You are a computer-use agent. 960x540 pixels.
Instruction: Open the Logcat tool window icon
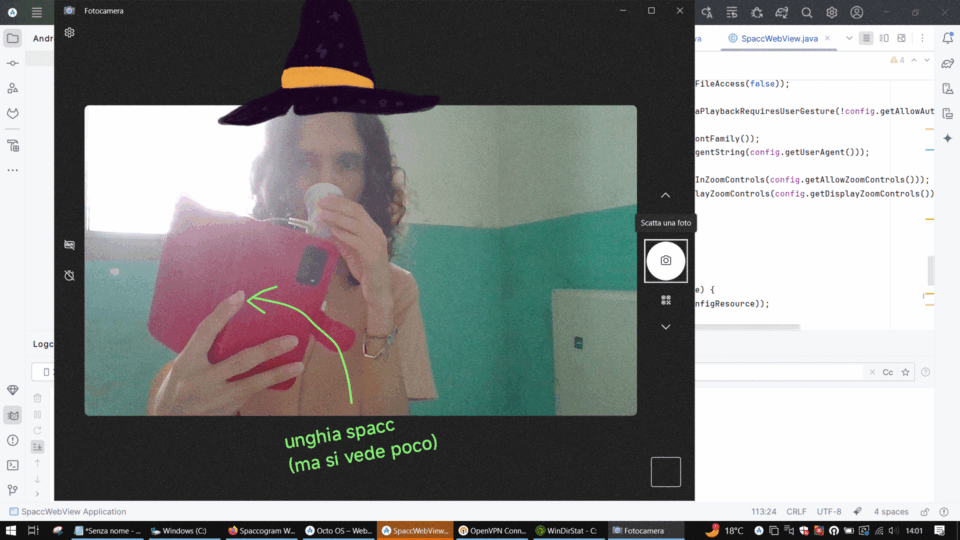(13, 415)
